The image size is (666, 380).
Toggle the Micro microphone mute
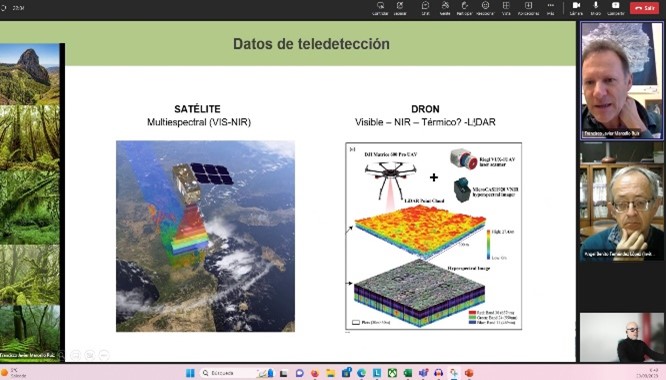click(595, 8)
